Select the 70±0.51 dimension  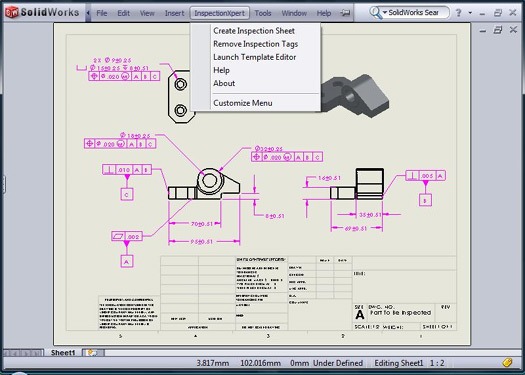coord(202,224)
